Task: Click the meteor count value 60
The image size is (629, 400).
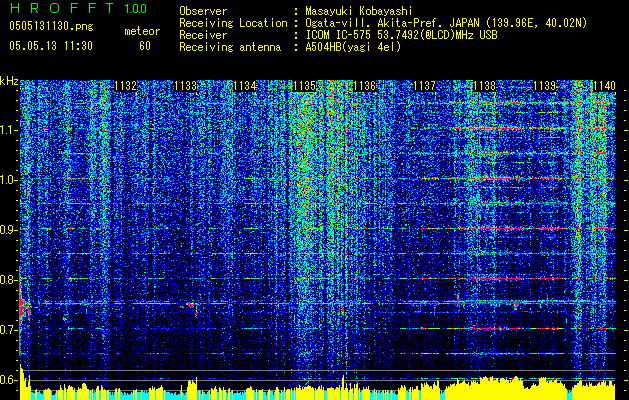Action: coord(145,46)
